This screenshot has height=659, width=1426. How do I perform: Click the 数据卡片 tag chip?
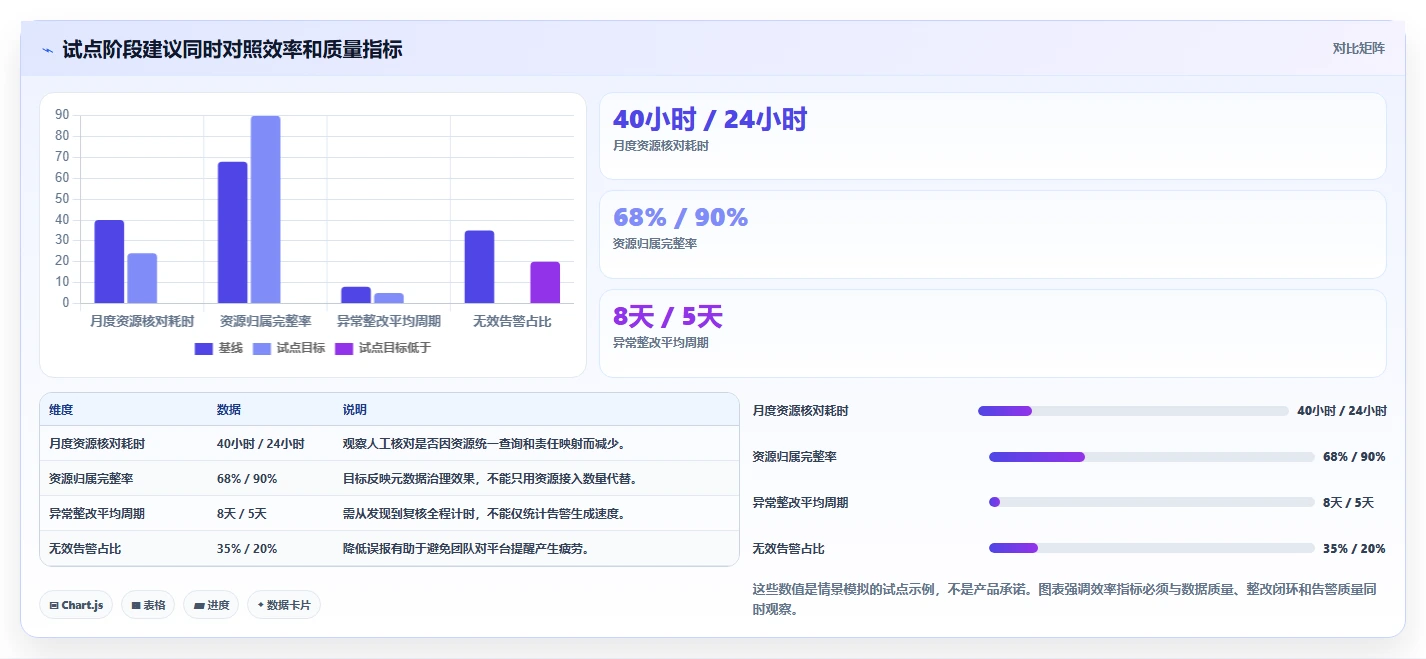[284, 605]
